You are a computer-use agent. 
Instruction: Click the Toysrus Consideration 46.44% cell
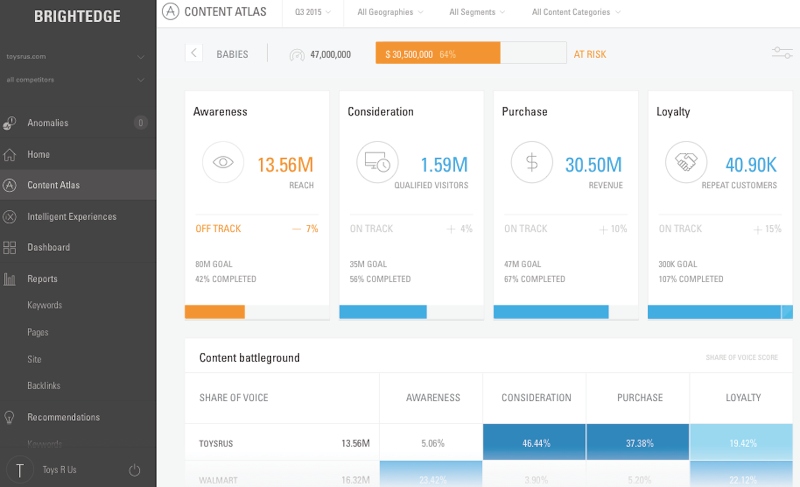(x=534, y=443)
